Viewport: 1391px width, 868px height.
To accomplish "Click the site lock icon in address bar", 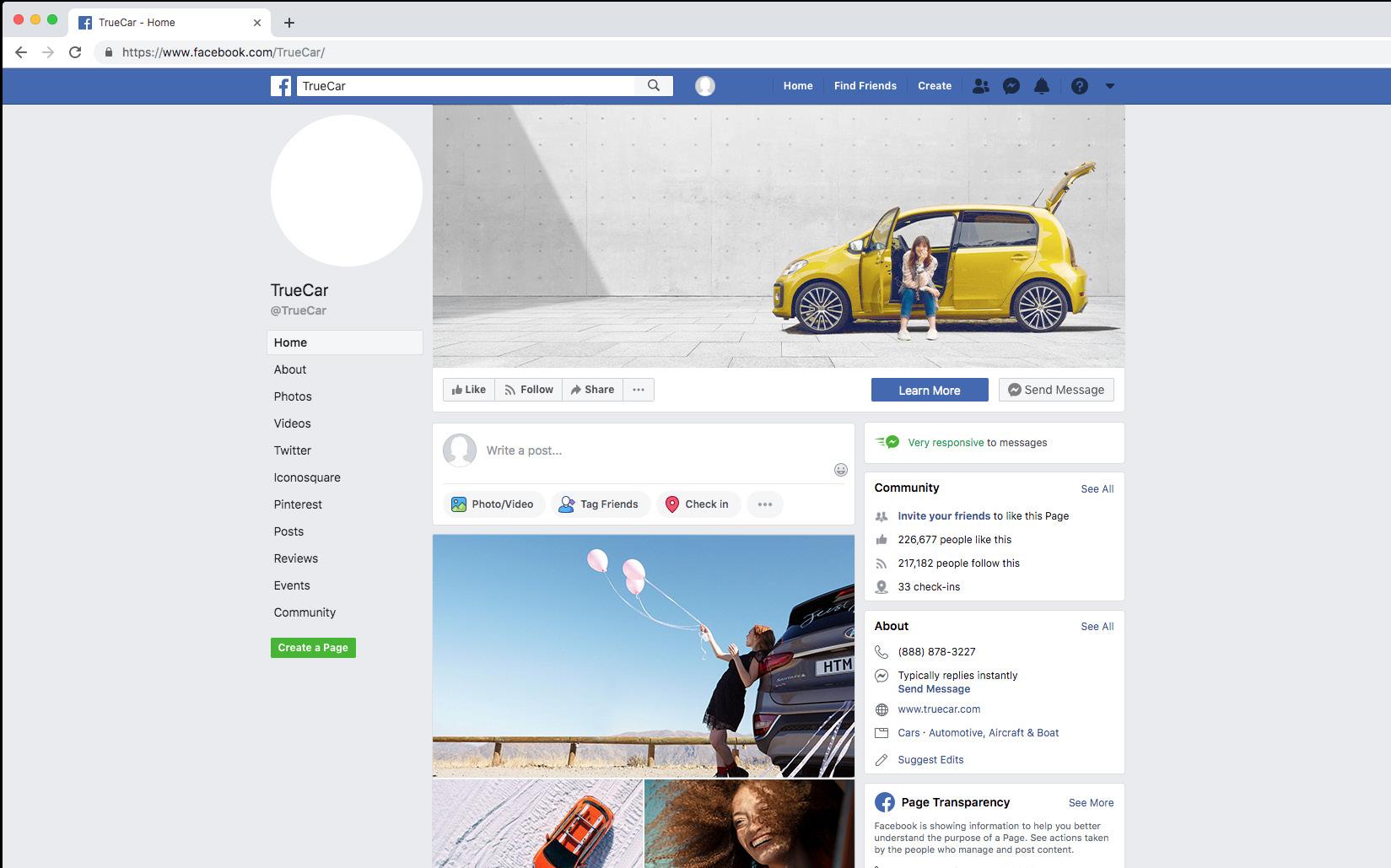I will (109, 52).
